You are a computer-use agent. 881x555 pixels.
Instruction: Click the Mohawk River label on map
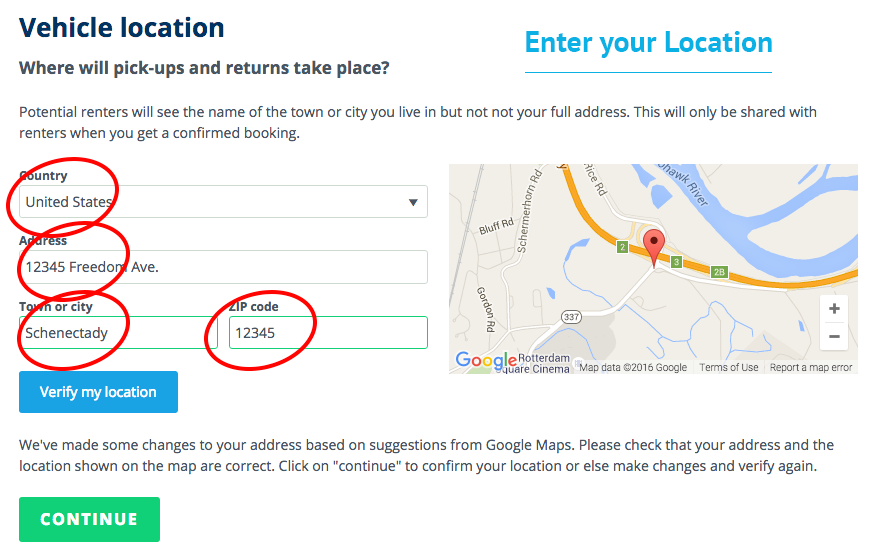[x=683, y=183]
